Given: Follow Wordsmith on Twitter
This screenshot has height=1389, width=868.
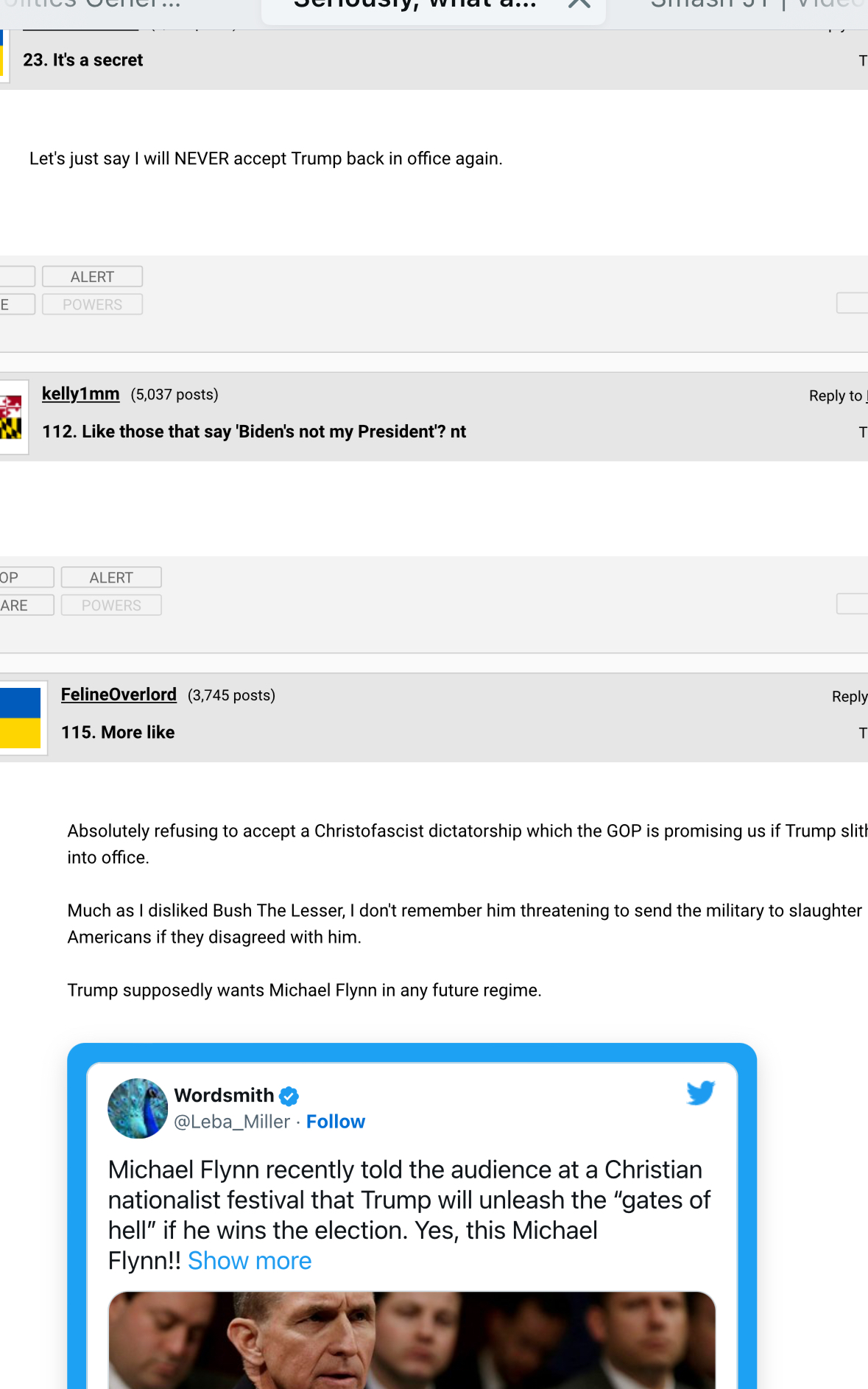Looking at the screenshot, I should [336, 1122].
